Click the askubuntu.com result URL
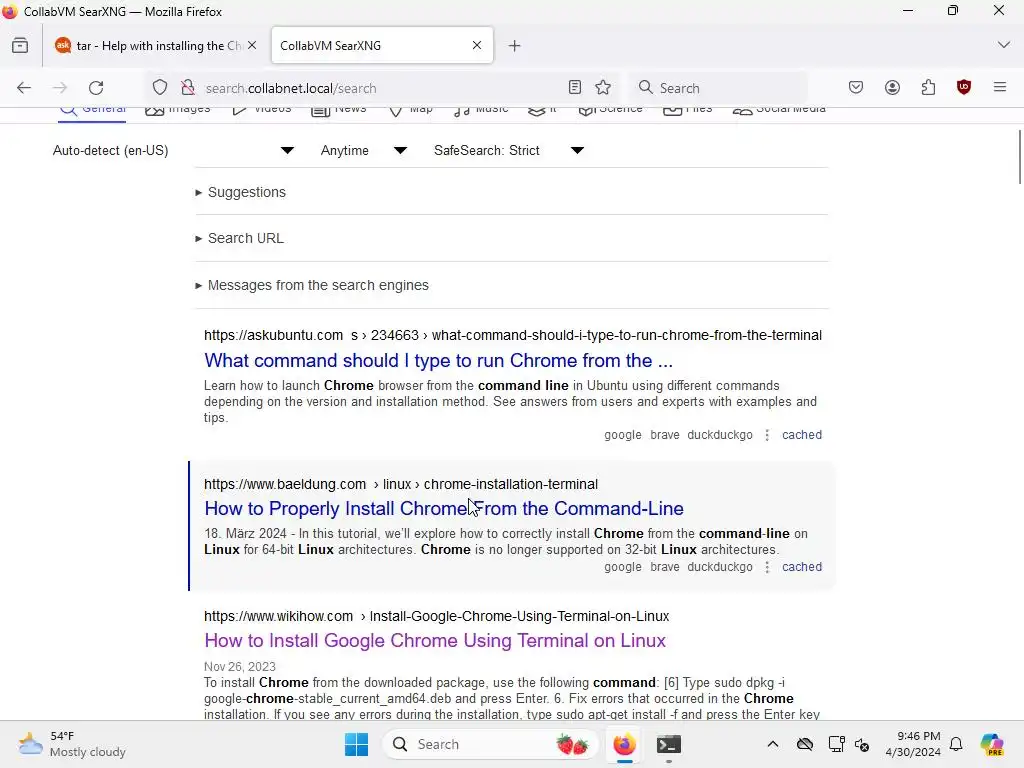The image size is (1024, 768). [x=513, y=335]
